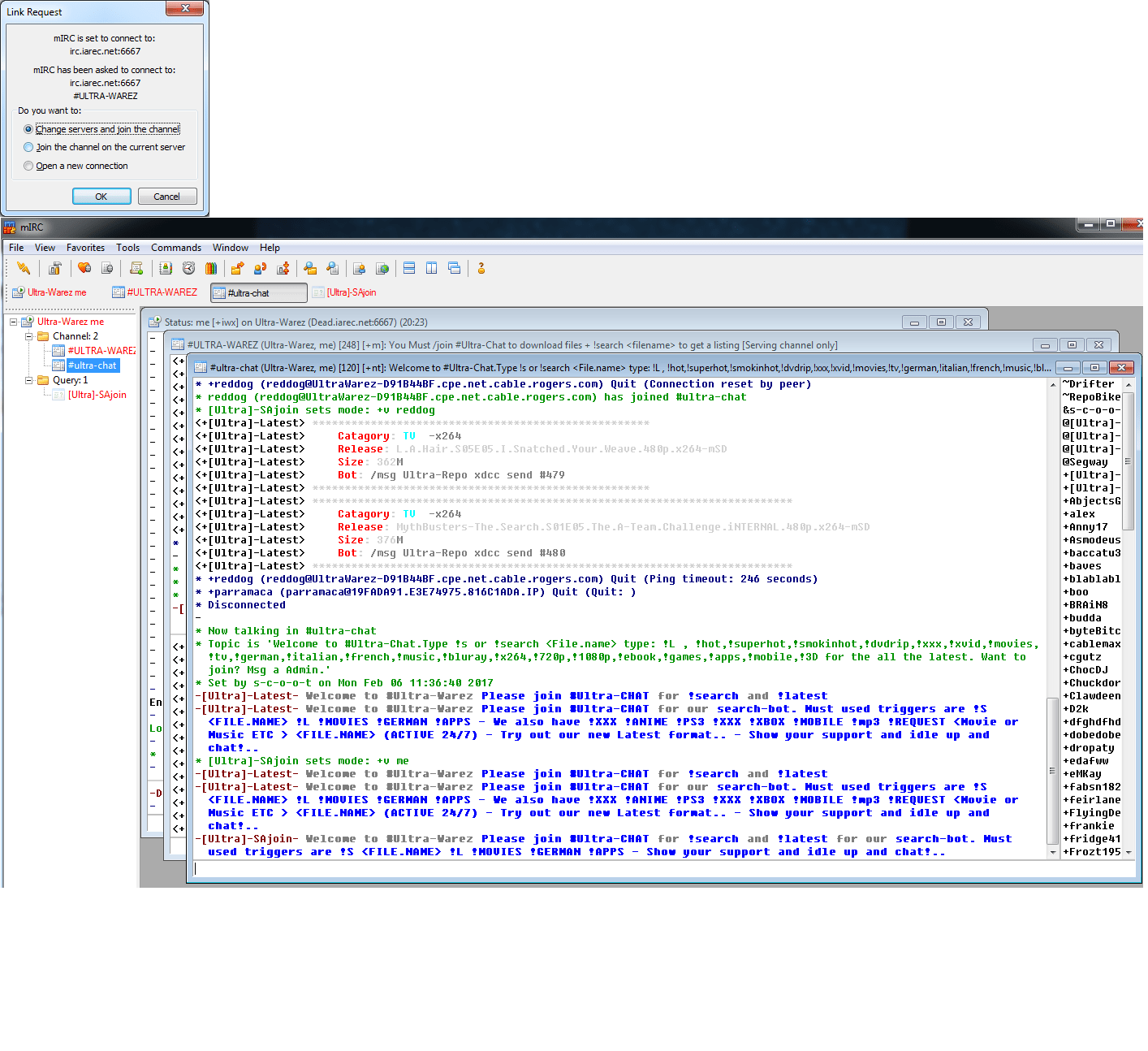The width and height of the screenshot is (1148, 1051).
Task: Select nick +Asmodeus in nick list
Action: tap(1092, 540)
